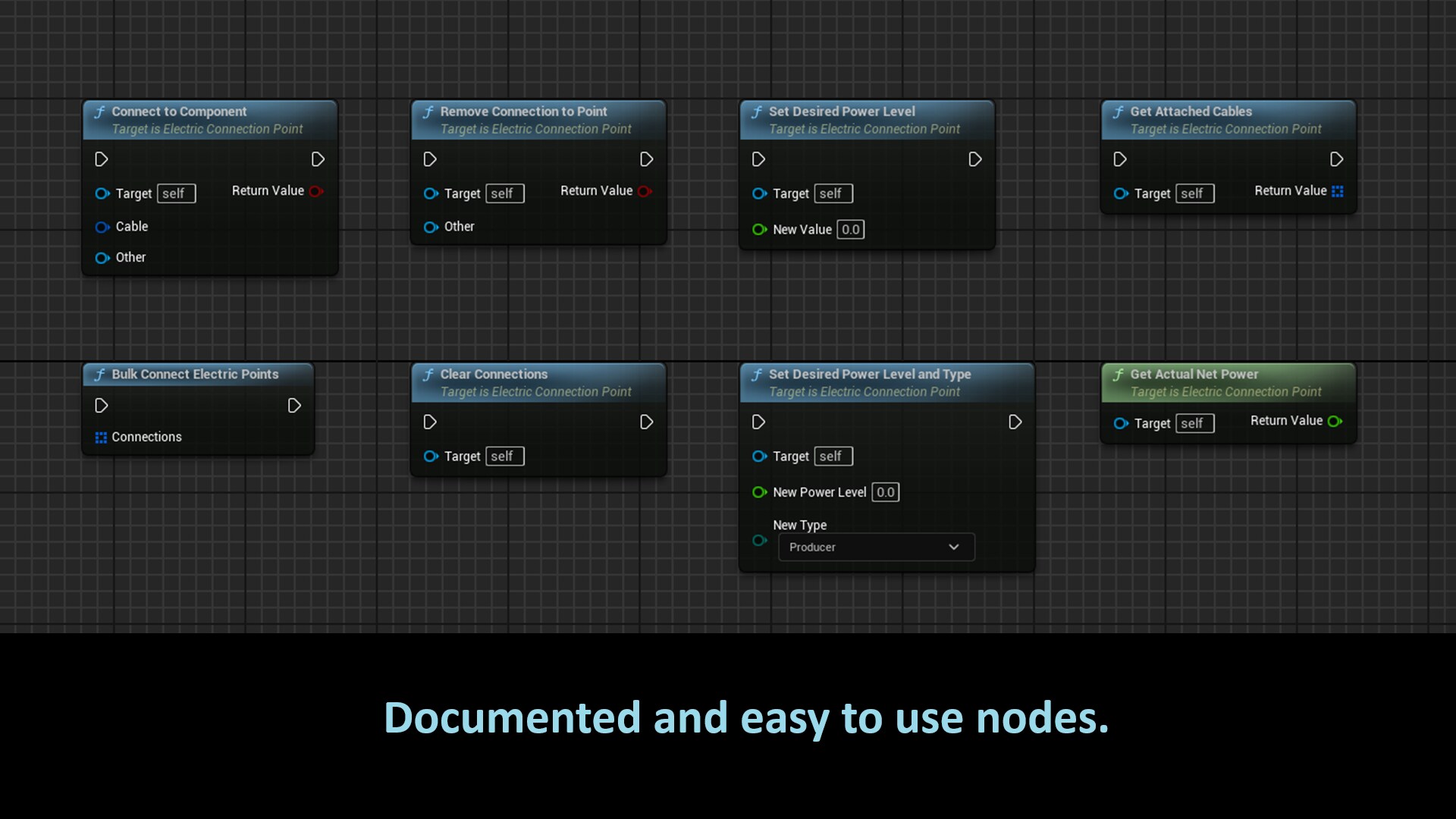Click the New Type pin on Set Desired Power Level and Type
This screenshot has height=819, width=1456.
pyautogui.click(x=760, y=540)
